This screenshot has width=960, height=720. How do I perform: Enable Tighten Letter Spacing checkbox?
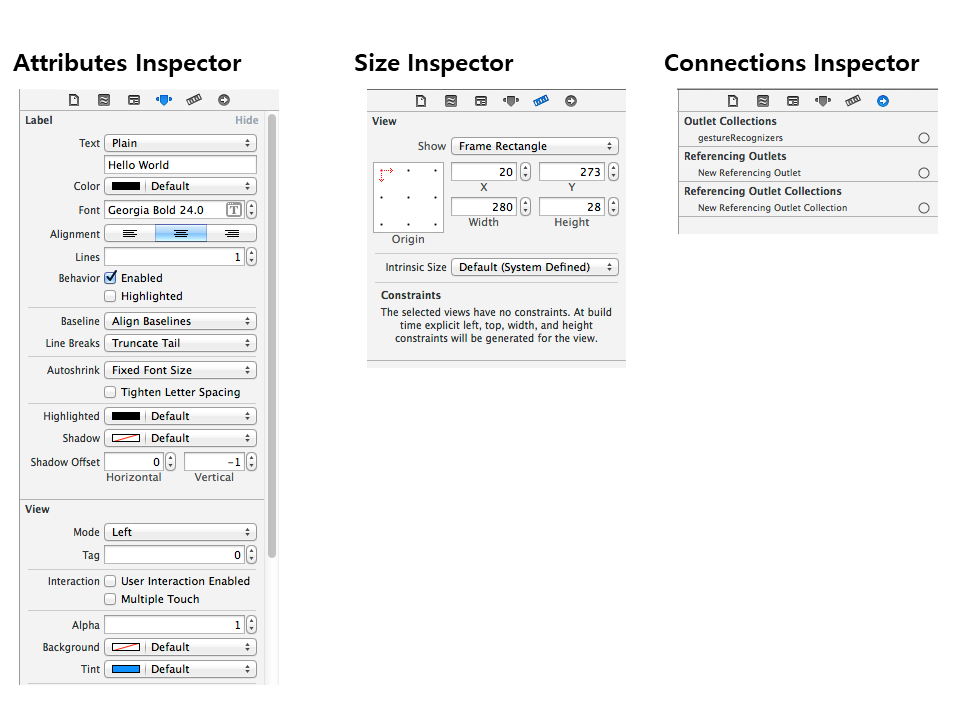[111, 392]
